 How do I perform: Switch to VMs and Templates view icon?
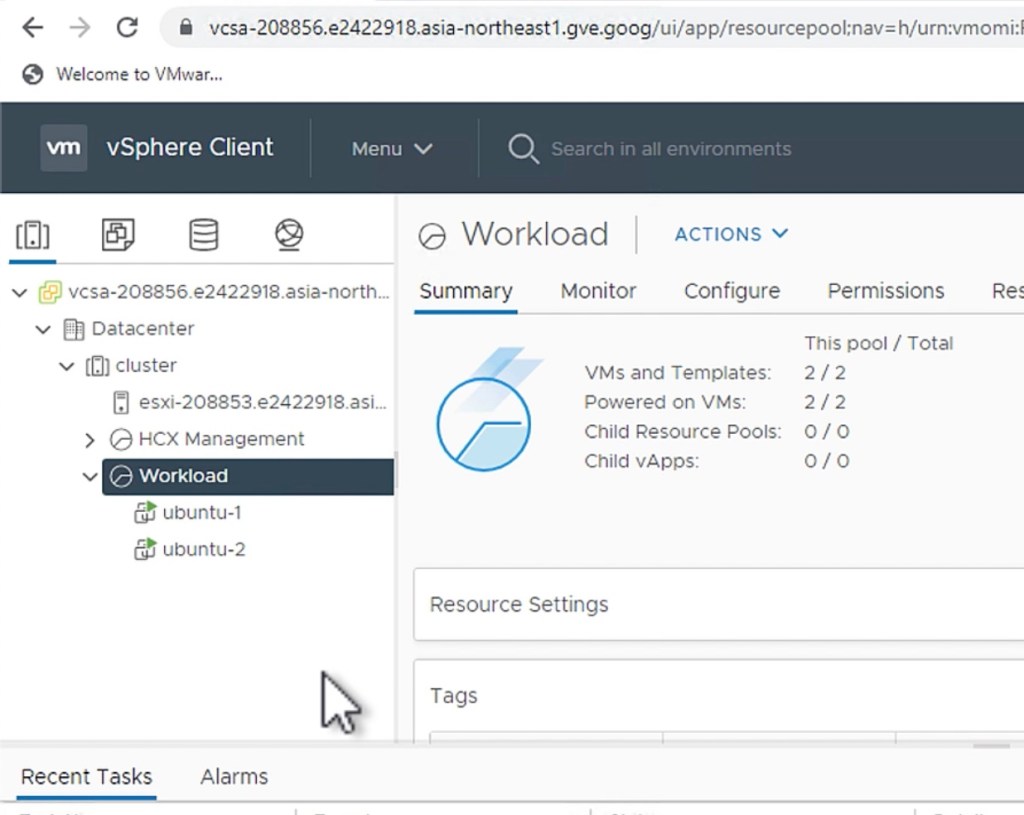click(118, 235)
